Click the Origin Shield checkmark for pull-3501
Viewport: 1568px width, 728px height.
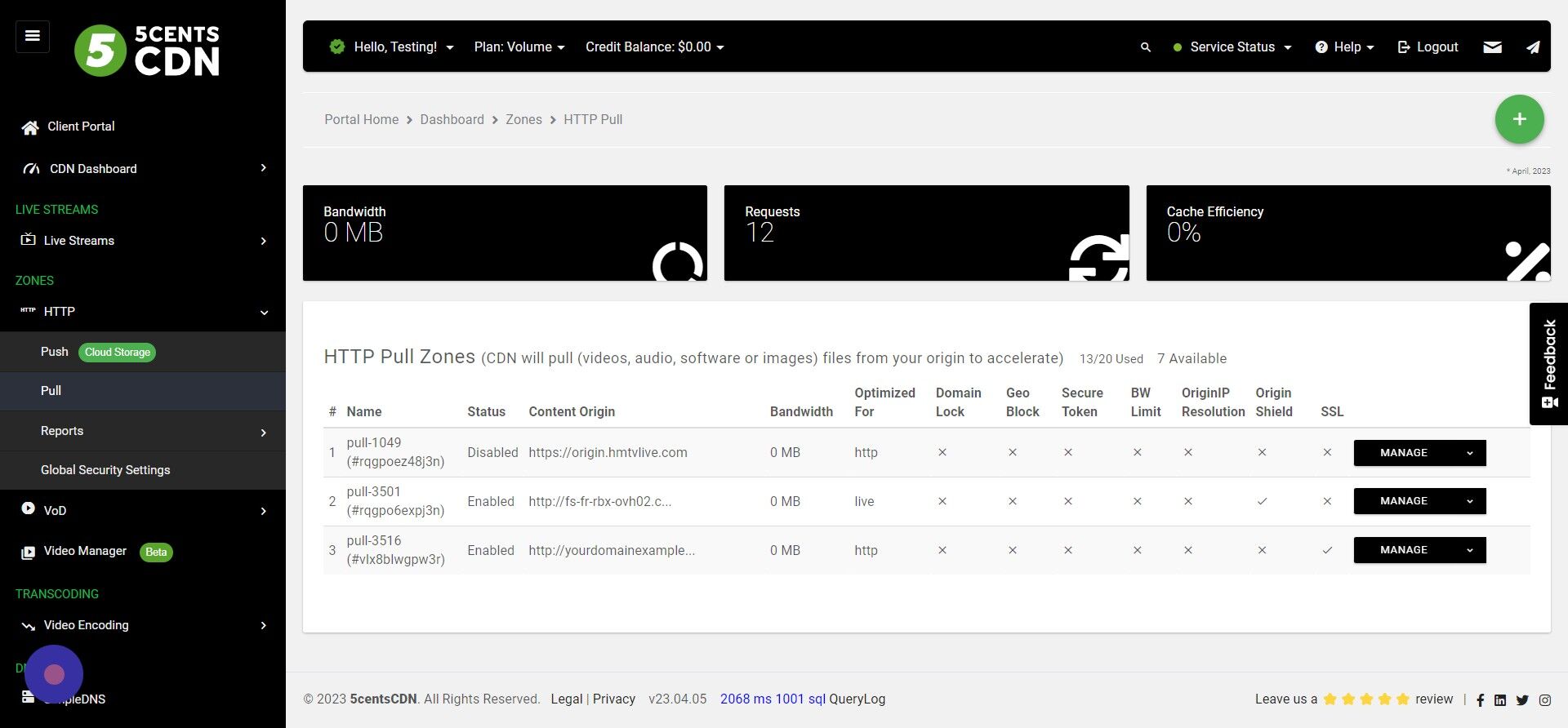point(1262,502)
